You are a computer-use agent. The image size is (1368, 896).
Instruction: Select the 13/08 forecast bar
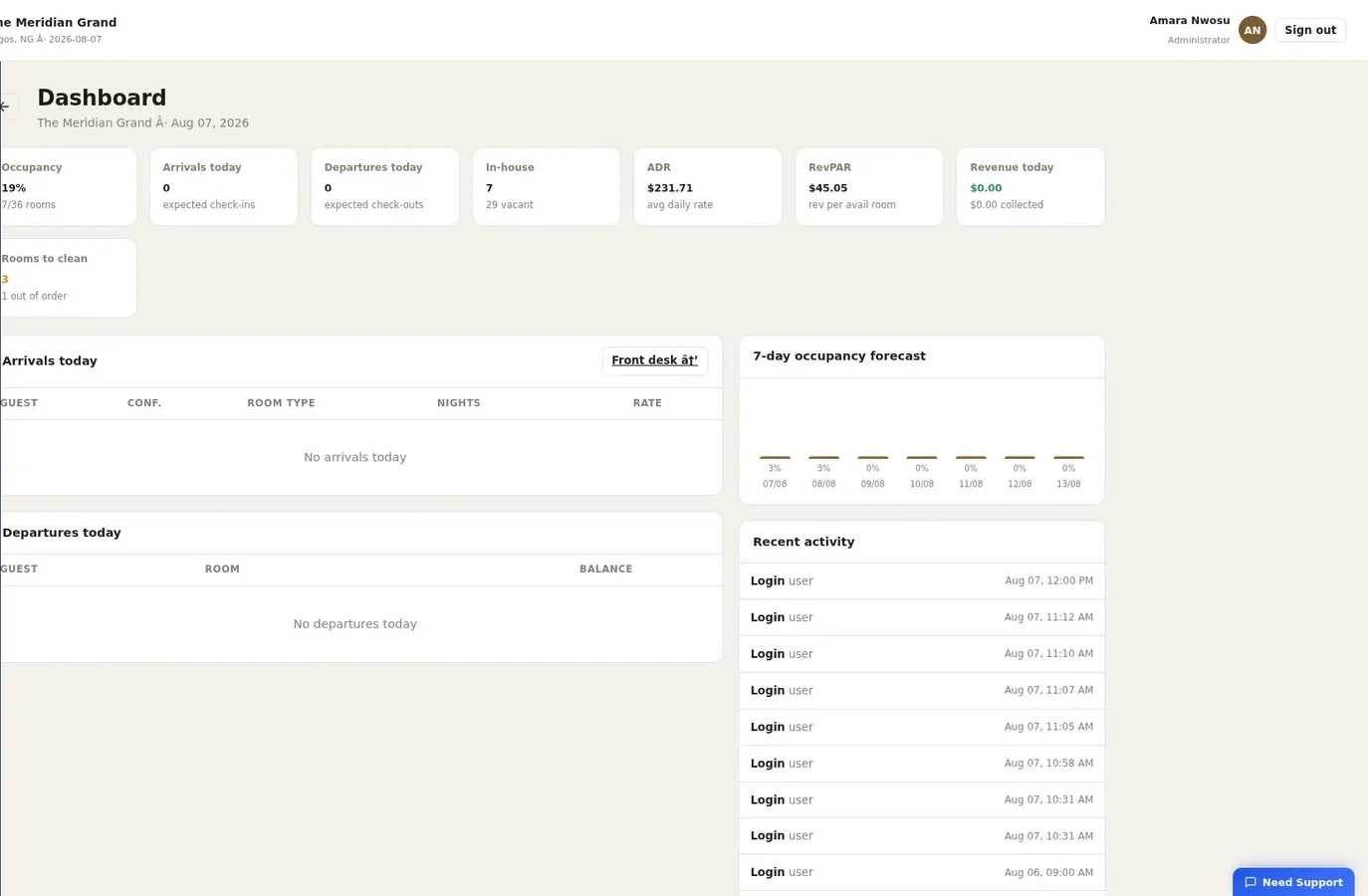pyautogui.click(x=1068, y=458)
